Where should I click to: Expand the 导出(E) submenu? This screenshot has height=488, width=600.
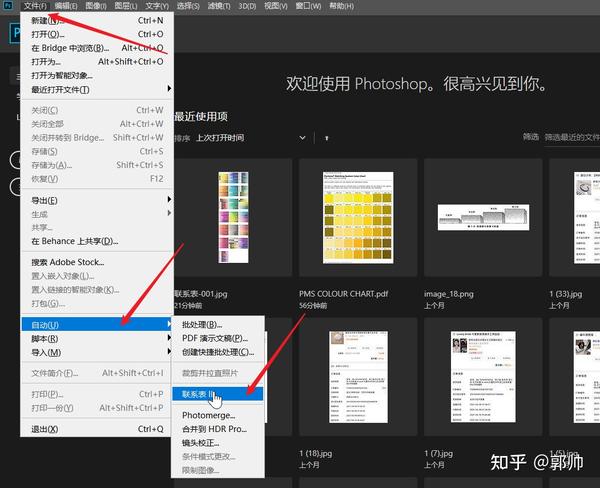click(x=97, y=200)
